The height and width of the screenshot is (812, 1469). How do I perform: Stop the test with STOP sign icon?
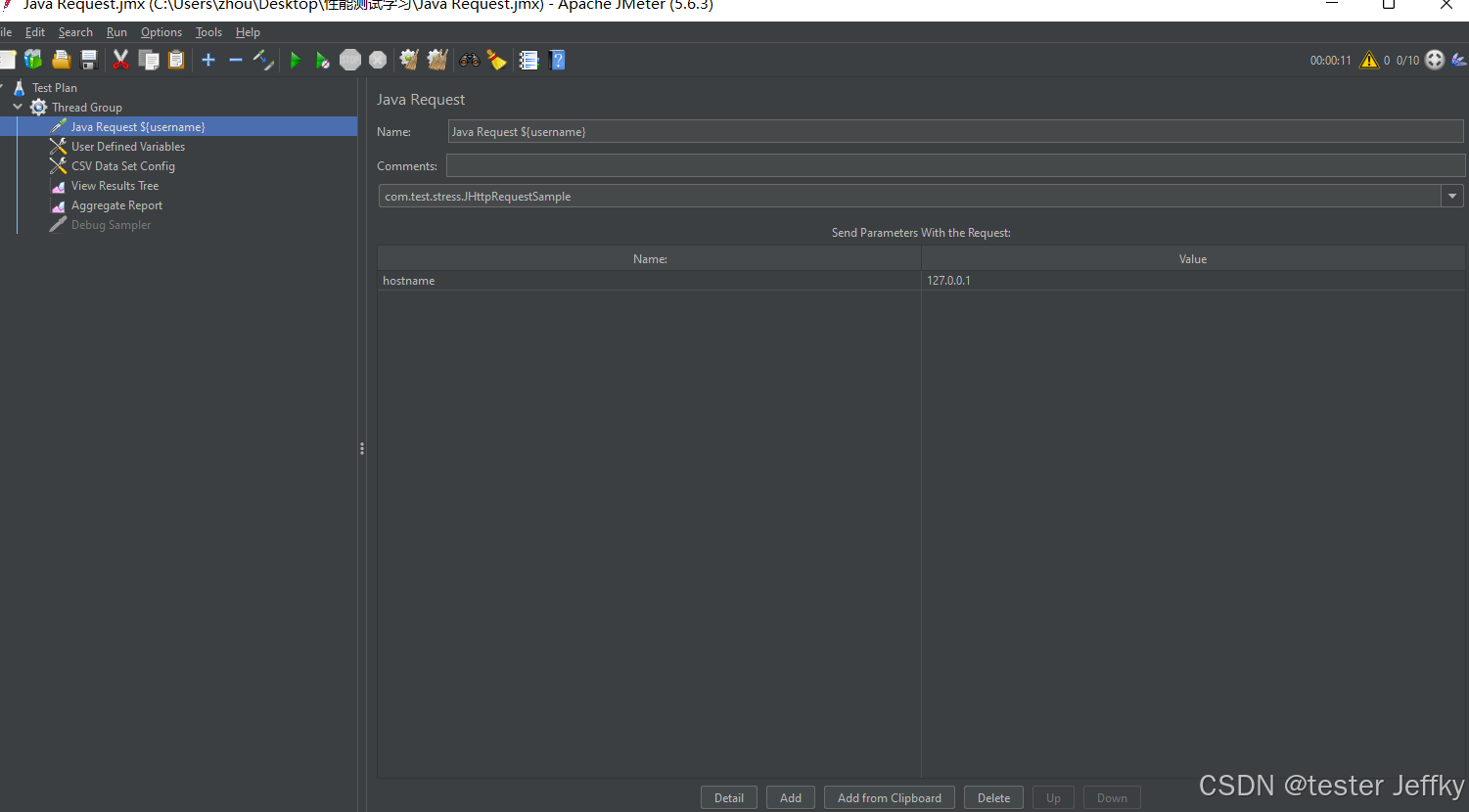coord(350,60)
